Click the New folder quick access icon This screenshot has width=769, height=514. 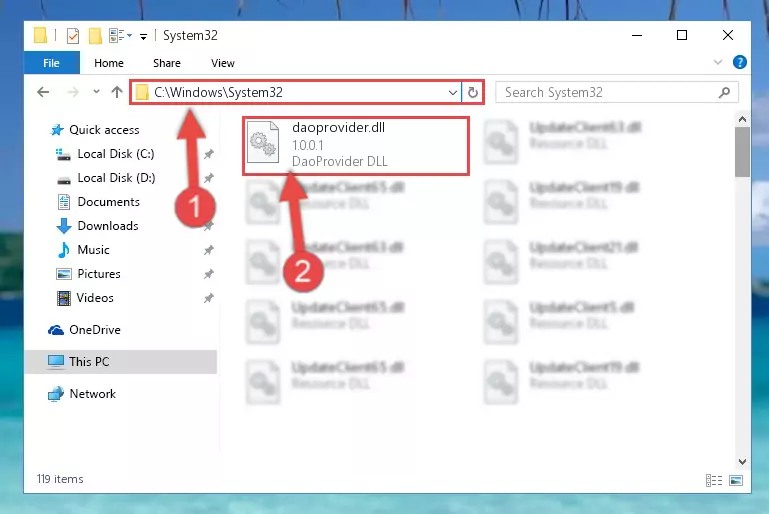point(95,35)
